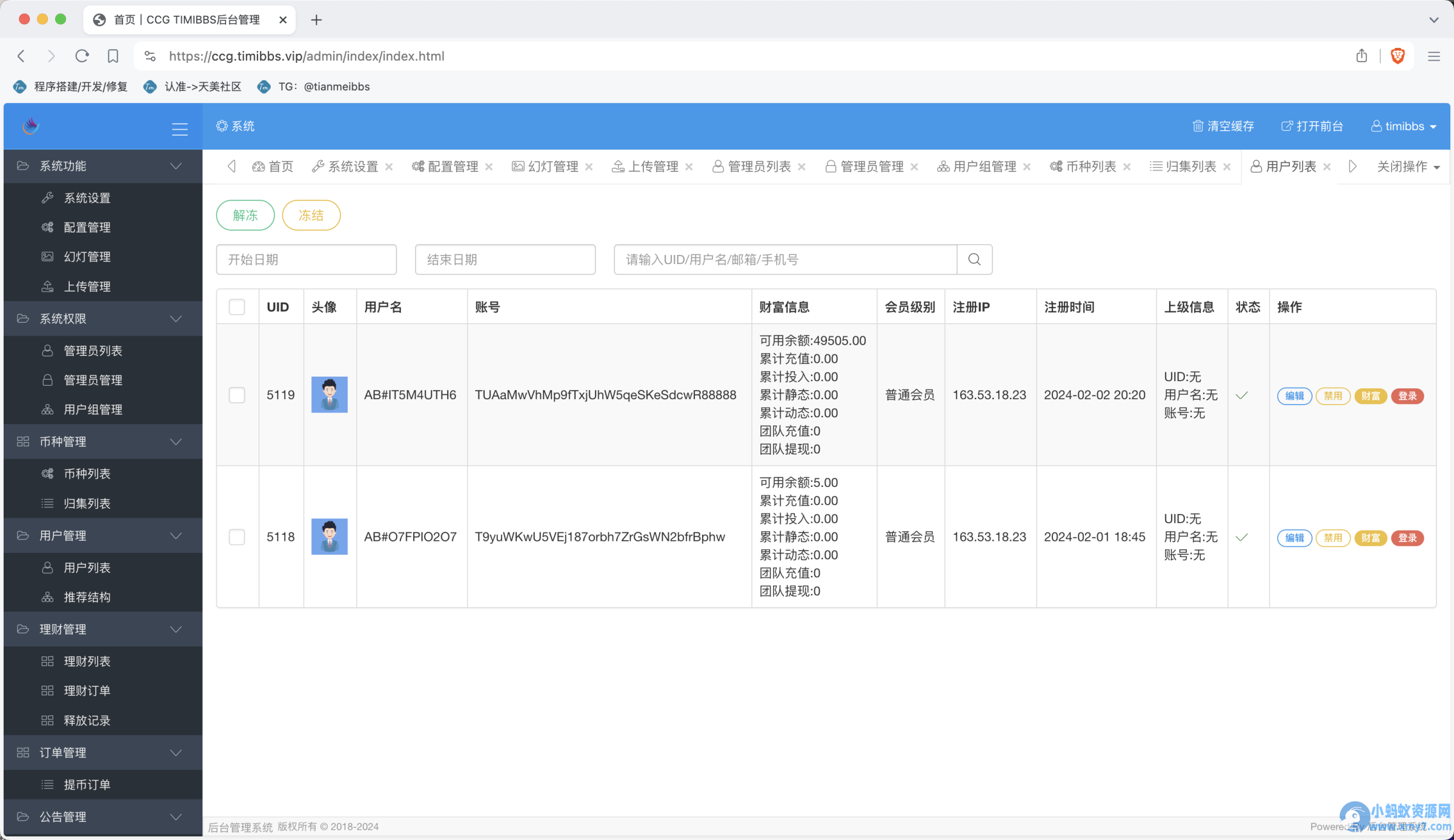
Task: Close the 币种列表 tab
Action: click(1127, 167)
